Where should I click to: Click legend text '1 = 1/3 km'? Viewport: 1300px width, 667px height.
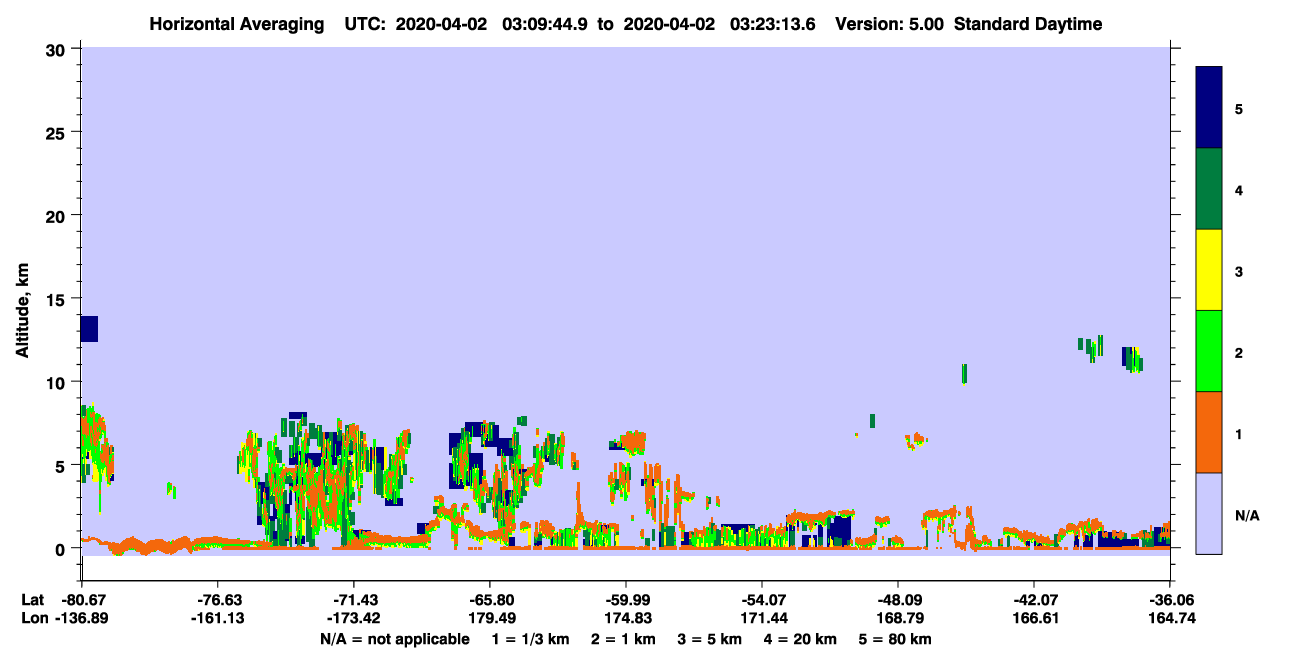click(532, 639)
